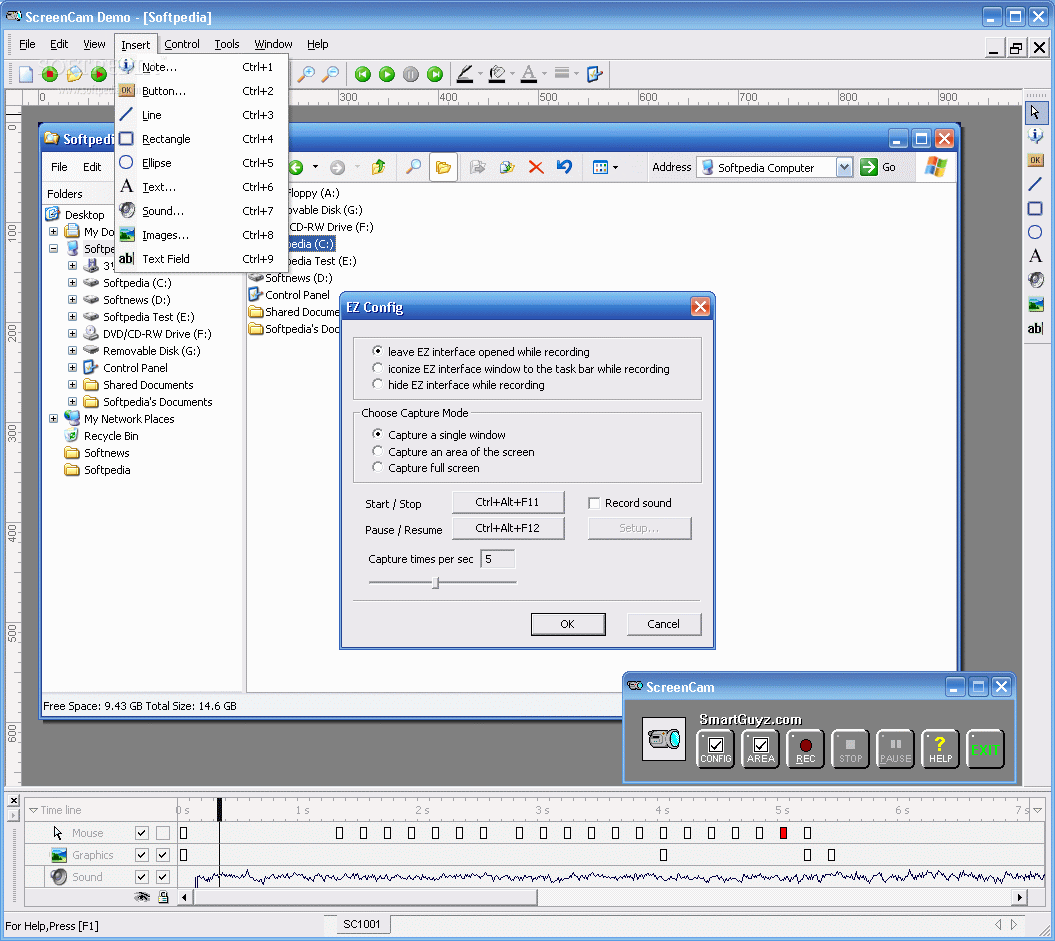Open the properties icon at toolbar end
Screen dimensions: 1055x941
594,74
